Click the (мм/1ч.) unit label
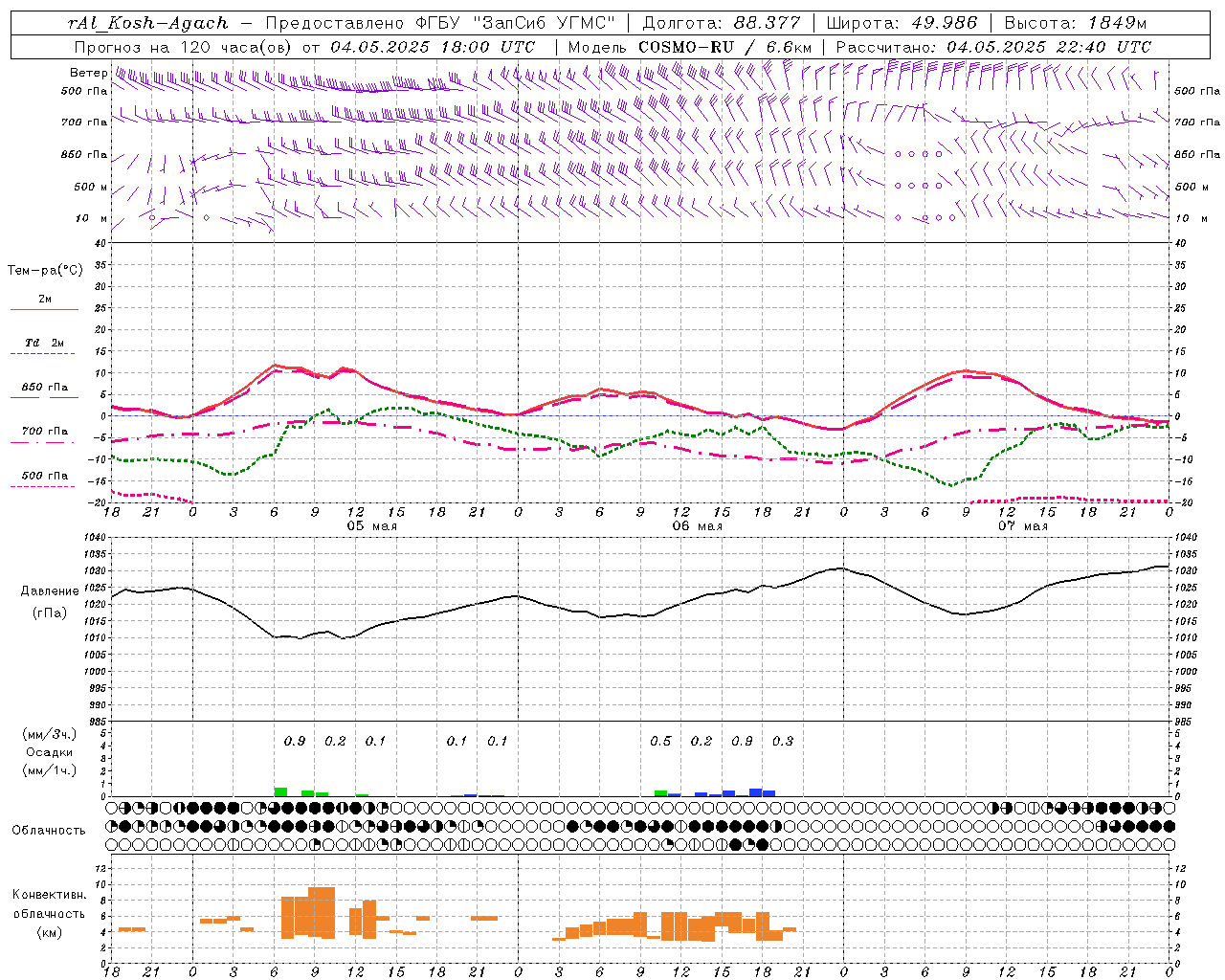Screen dimensions: 1225x980 (x=49, y=770)
